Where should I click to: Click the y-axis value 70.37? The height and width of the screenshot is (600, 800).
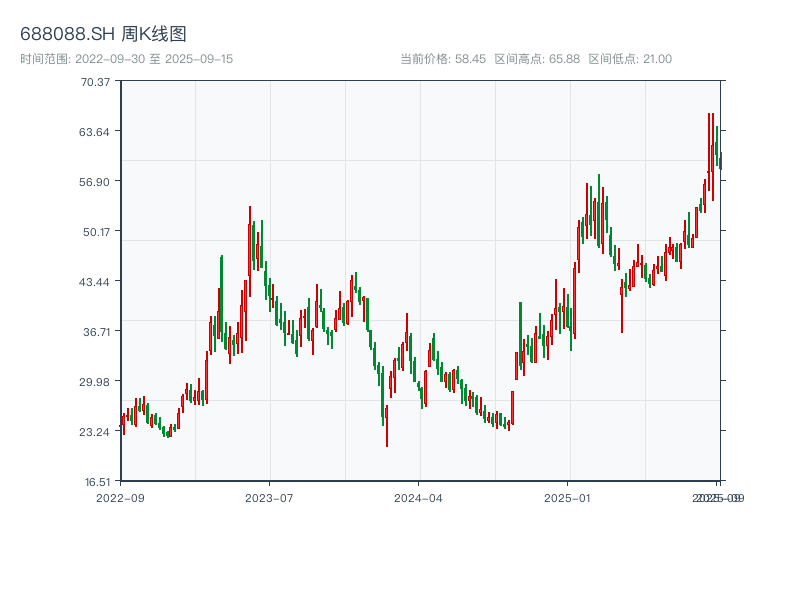95,82
